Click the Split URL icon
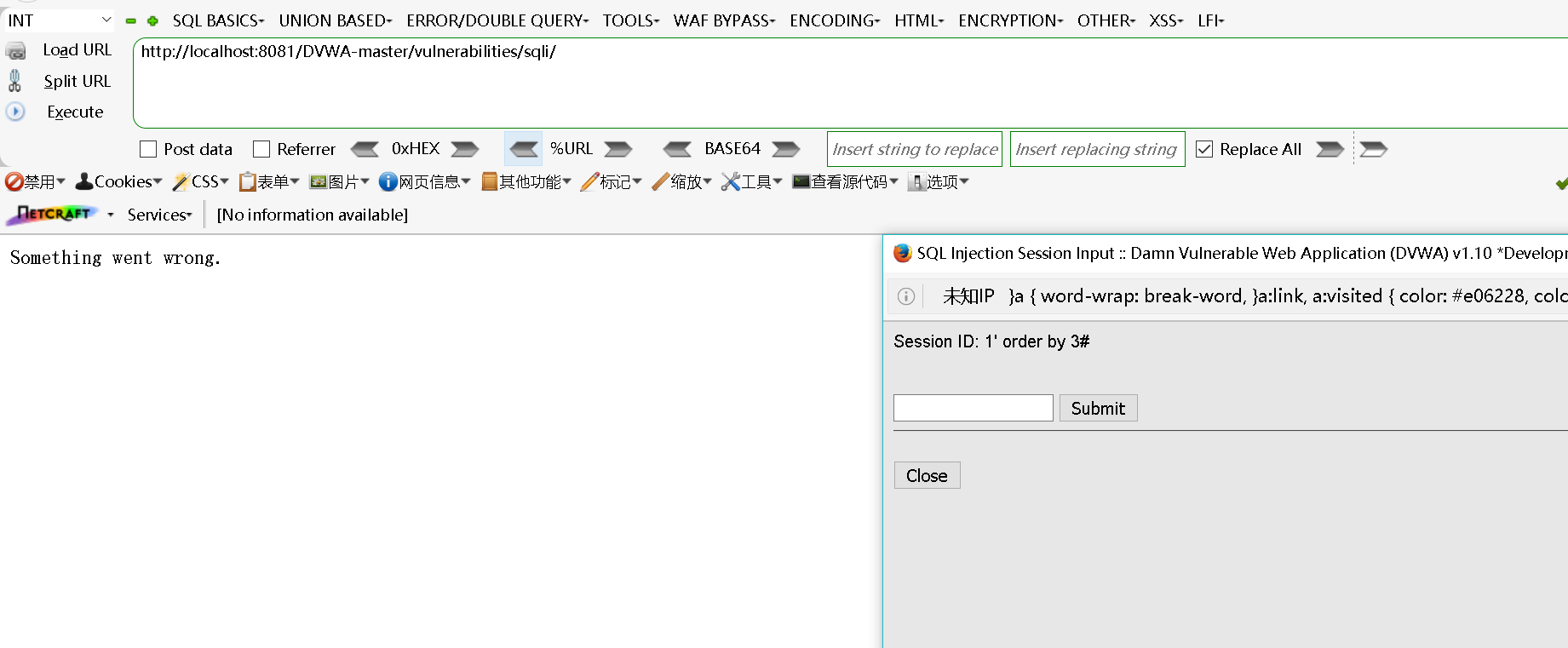This screenshot has height=648, width=1568. [14, 81]
